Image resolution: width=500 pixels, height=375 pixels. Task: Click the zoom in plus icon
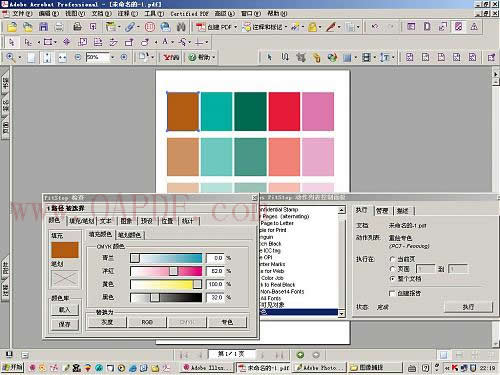[124, 57]
